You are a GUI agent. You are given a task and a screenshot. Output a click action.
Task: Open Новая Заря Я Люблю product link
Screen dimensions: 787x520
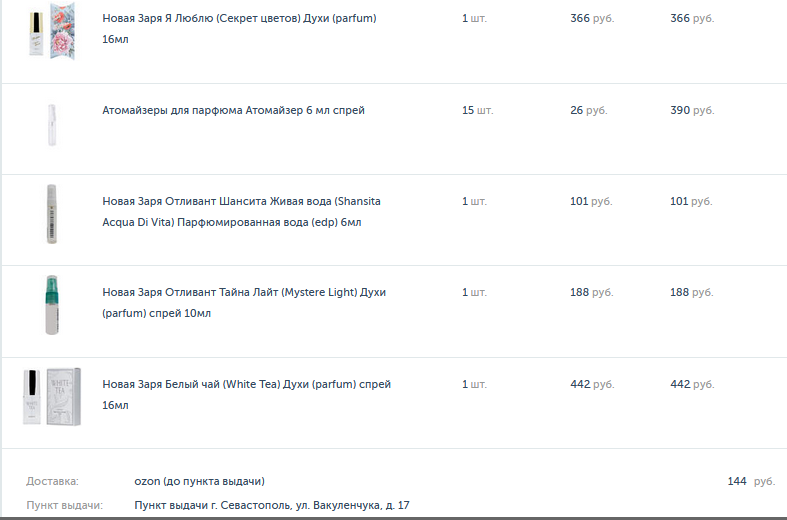239,29
